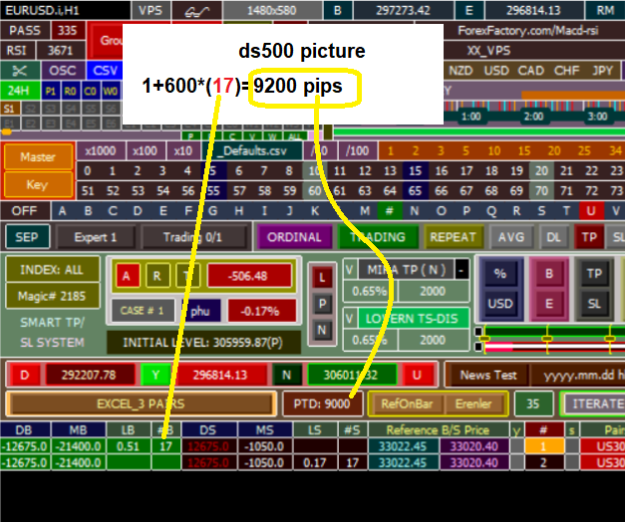Click the red A button beside R

(126, 276)
